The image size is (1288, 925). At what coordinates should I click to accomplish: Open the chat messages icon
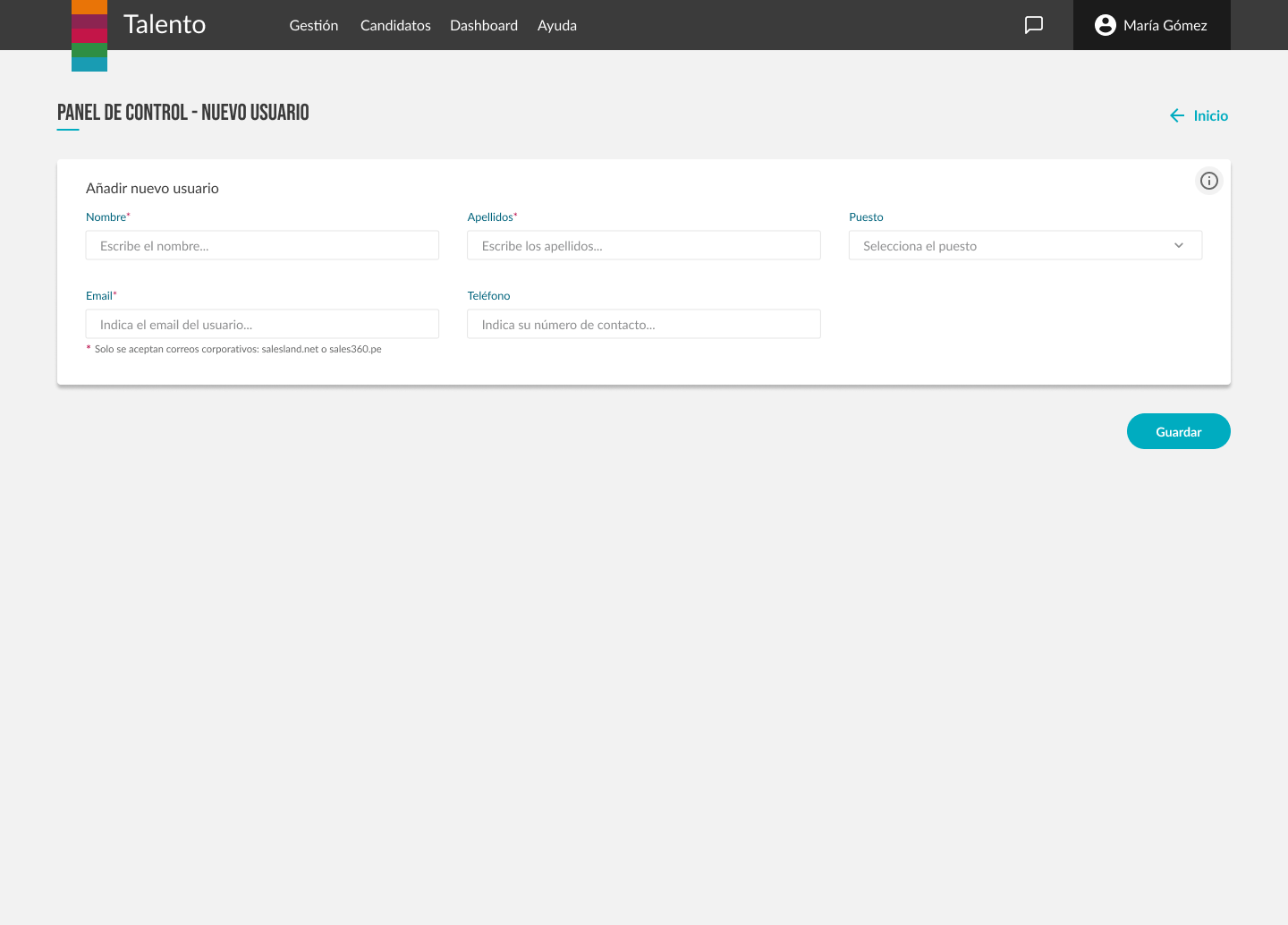(1034, 25)
